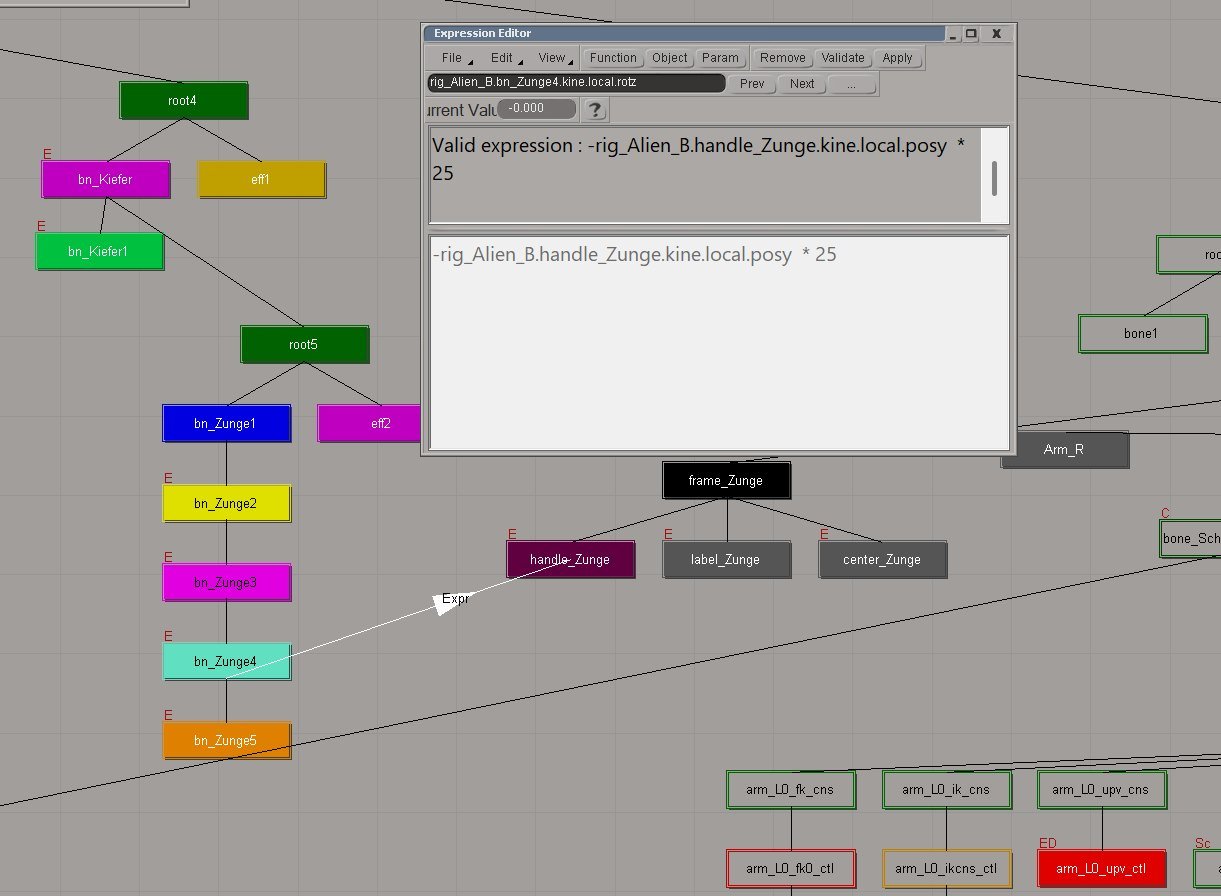Validate the expression
Image resolution: width=1221 pixels, height=896 pixels.
(x=842, y=58)
